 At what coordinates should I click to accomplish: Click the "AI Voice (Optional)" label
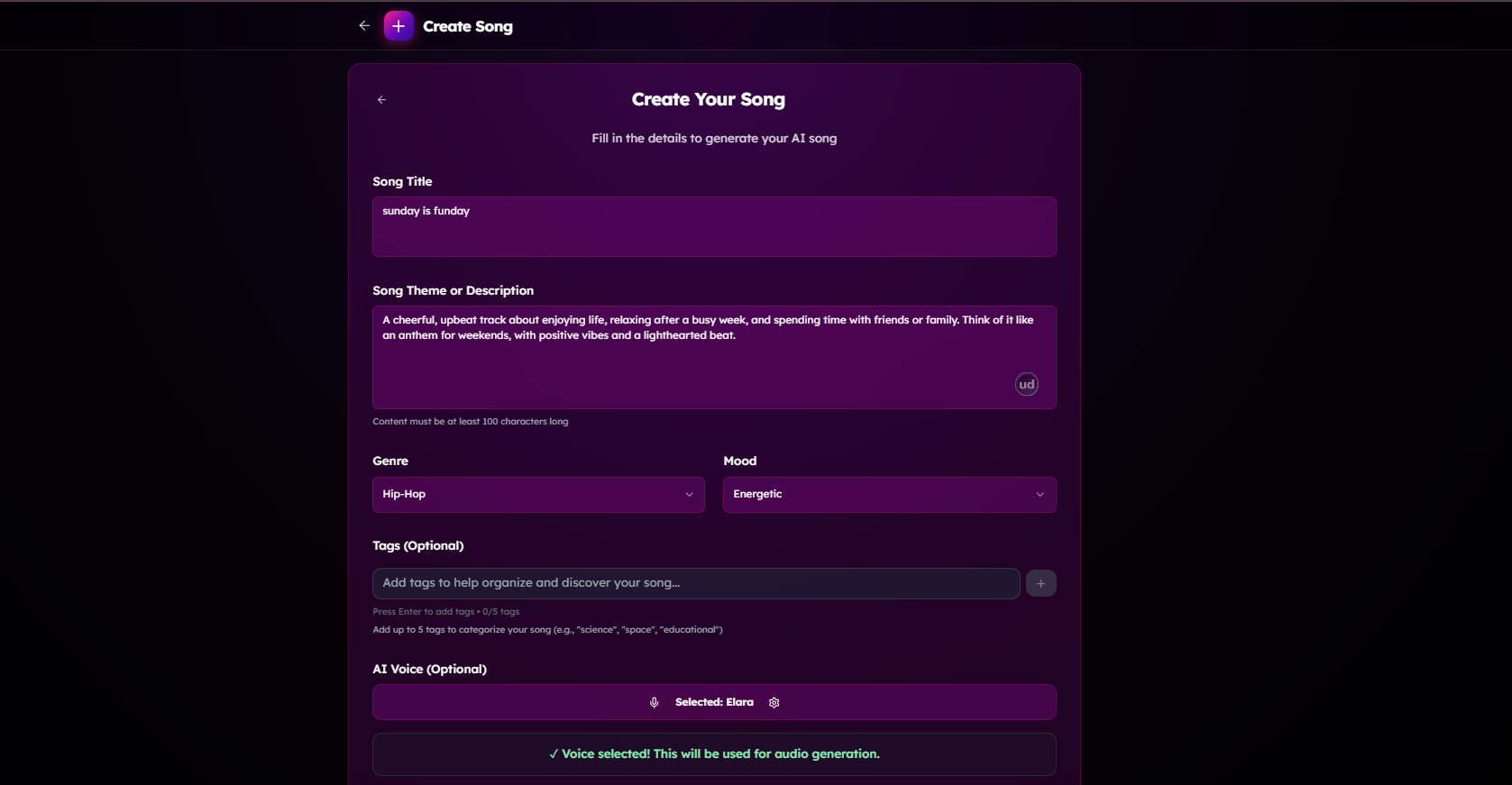[429, 669]
